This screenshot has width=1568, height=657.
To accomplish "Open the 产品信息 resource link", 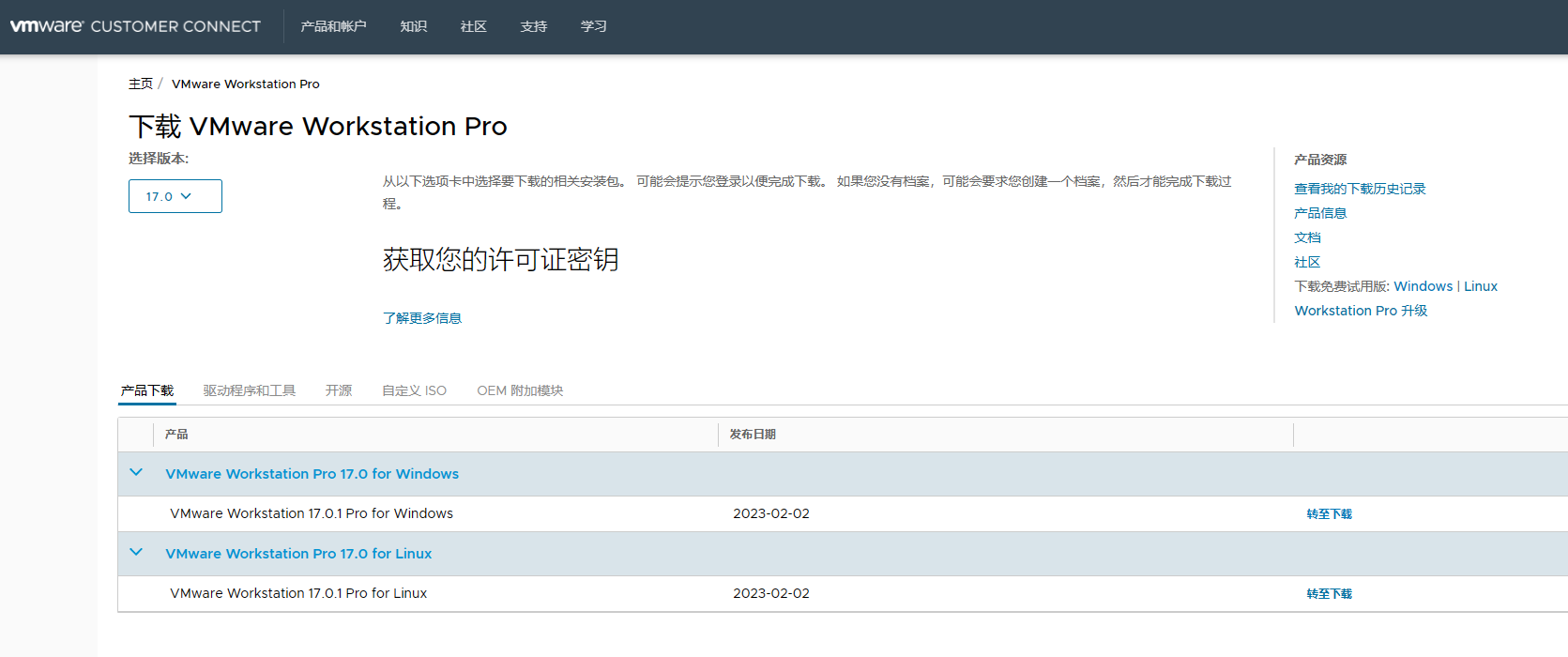I will [x=1320, y=213].
